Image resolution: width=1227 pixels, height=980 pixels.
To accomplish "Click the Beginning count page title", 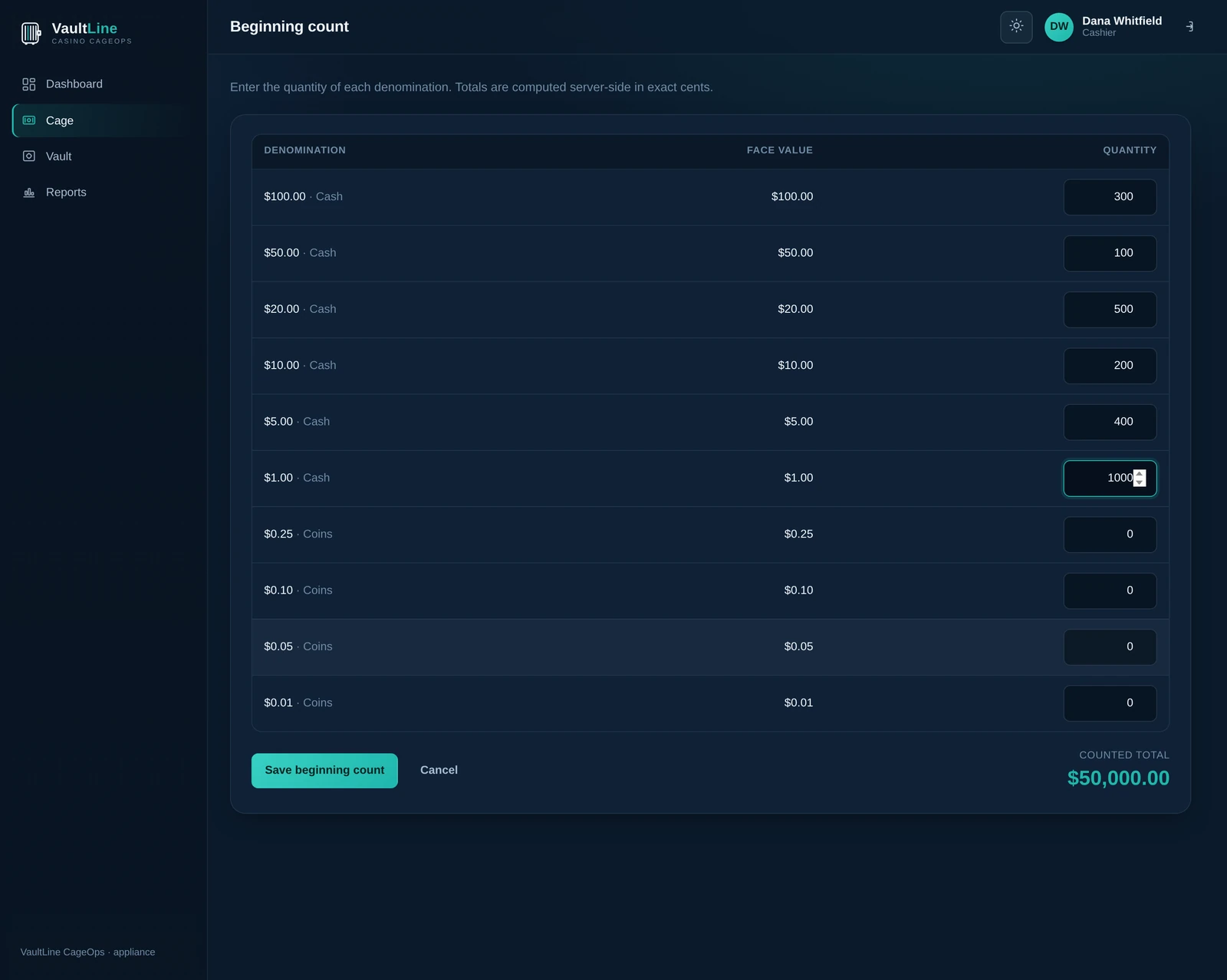I will 289,27.
